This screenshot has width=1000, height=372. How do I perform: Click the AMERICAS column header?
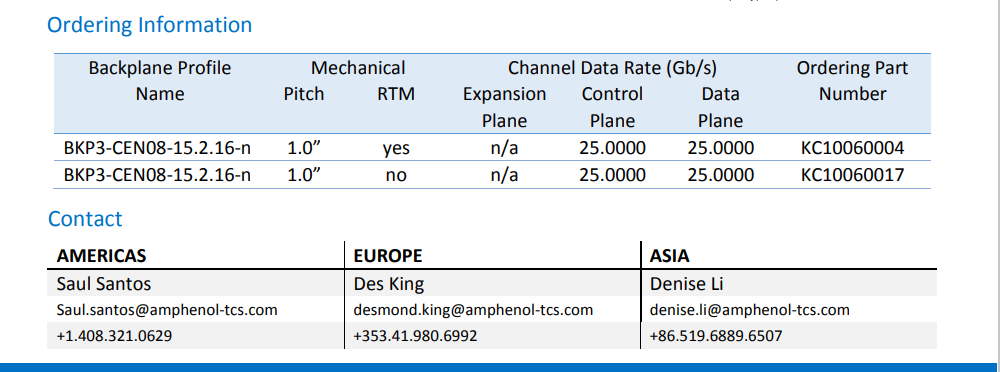point(101,256)
